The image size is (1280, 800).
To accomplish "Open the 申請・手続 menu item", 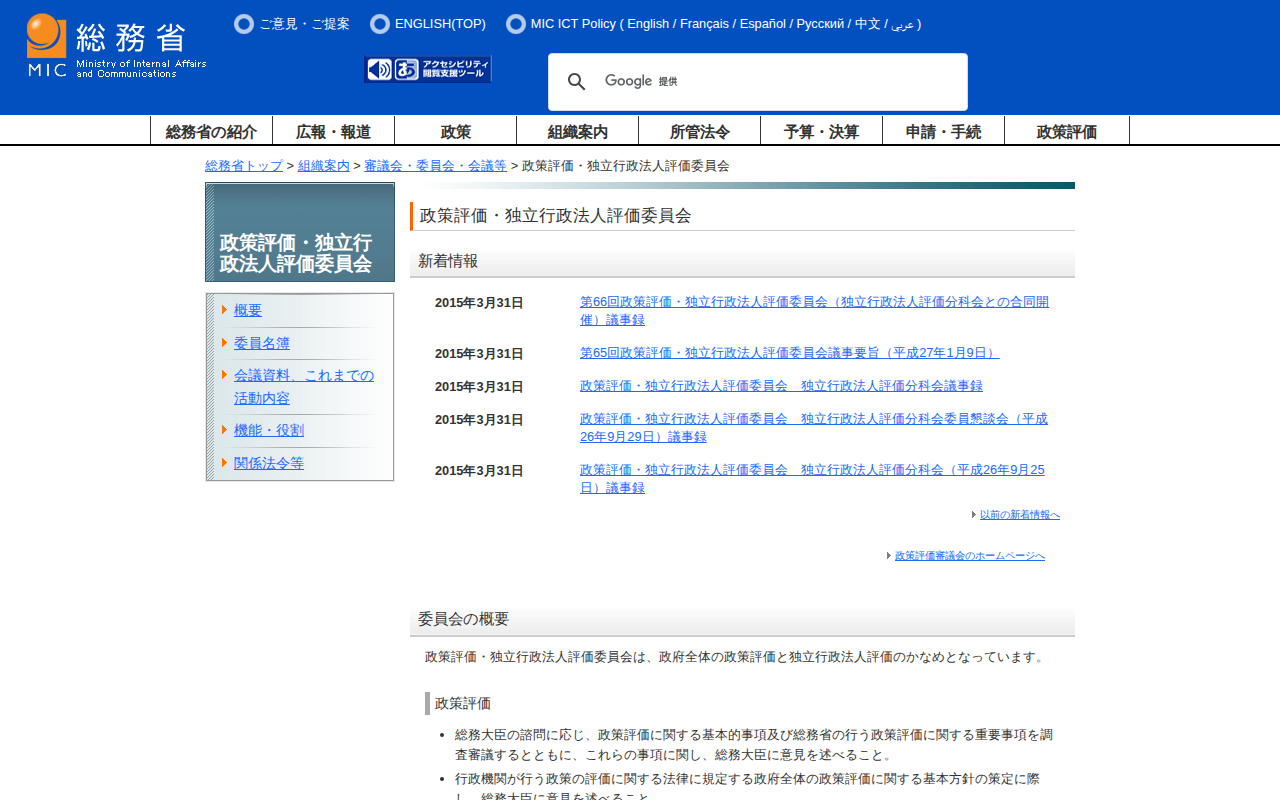I will click(943, 131).
